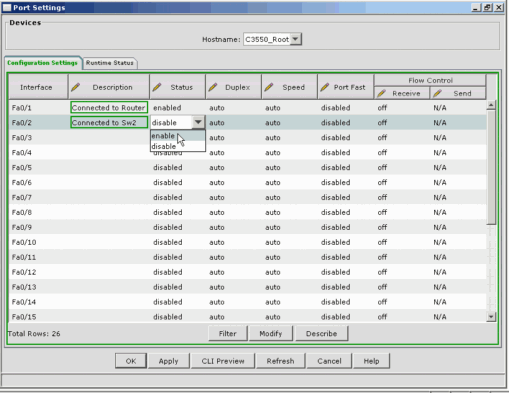Click the Refresh button

point(280,361)
